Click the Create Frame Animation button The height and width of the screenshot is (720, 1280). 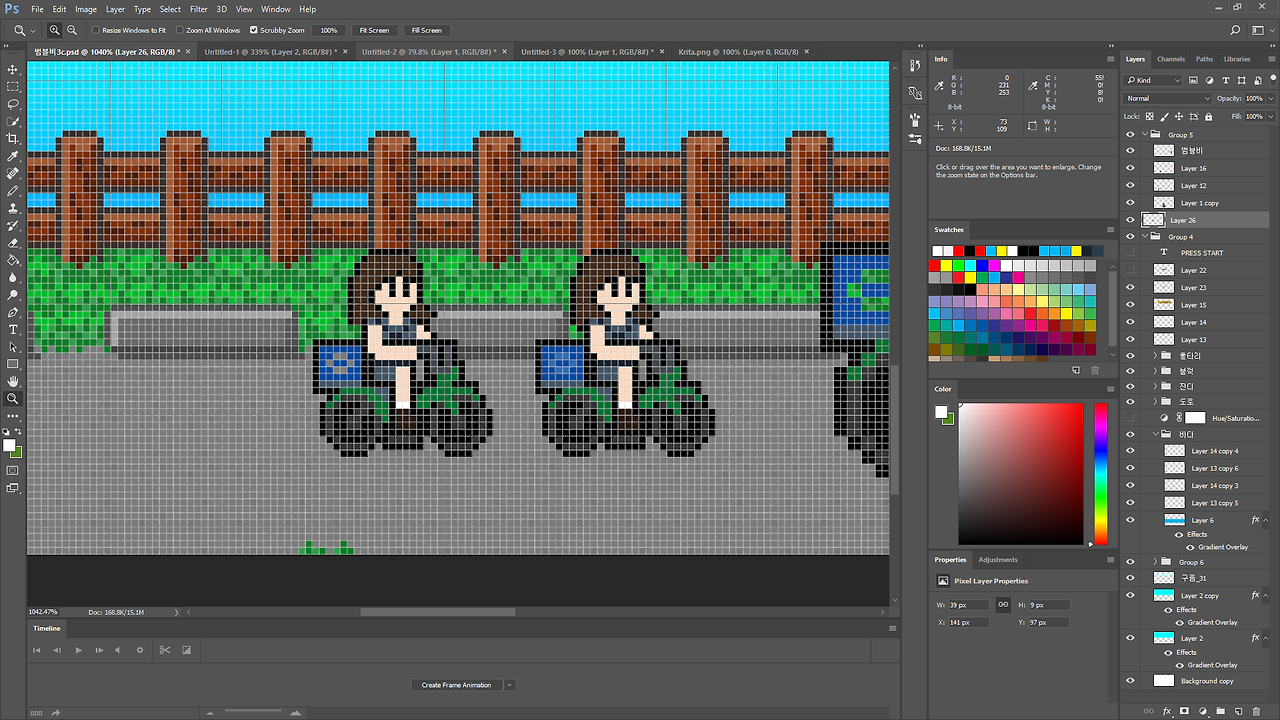(455, 684)
